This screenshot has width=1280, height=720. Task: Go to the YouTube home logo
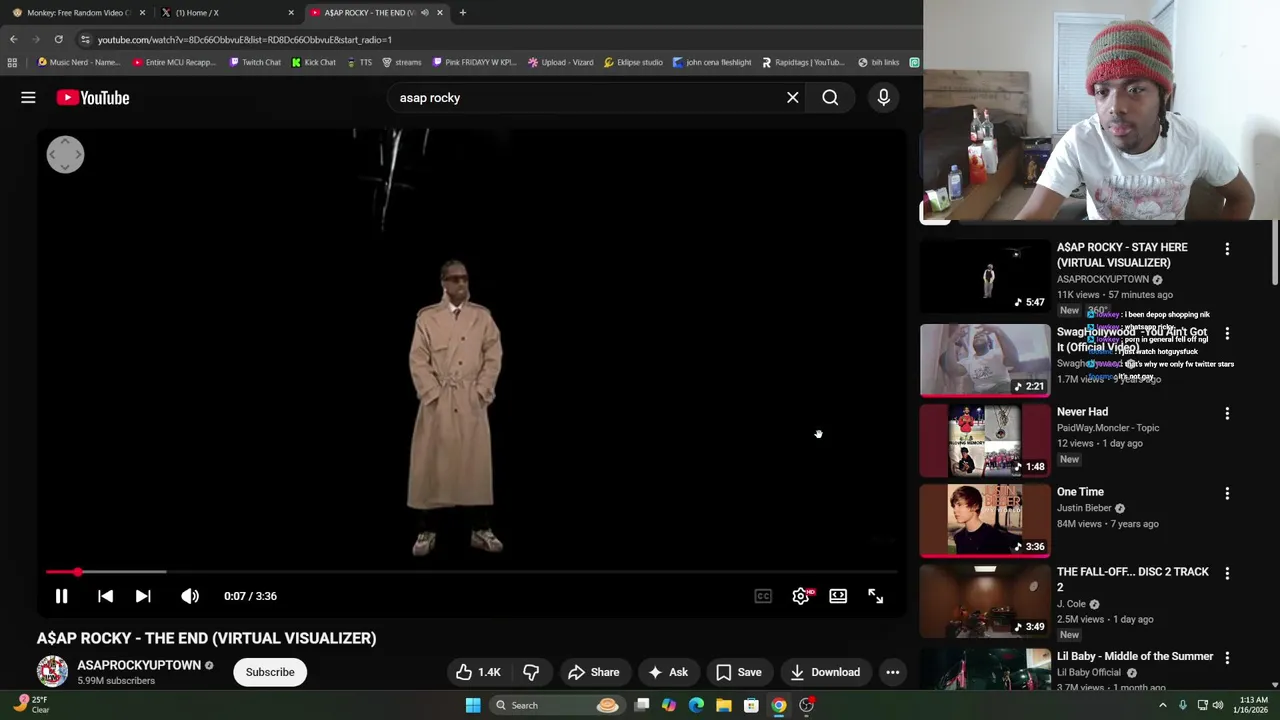93,98
